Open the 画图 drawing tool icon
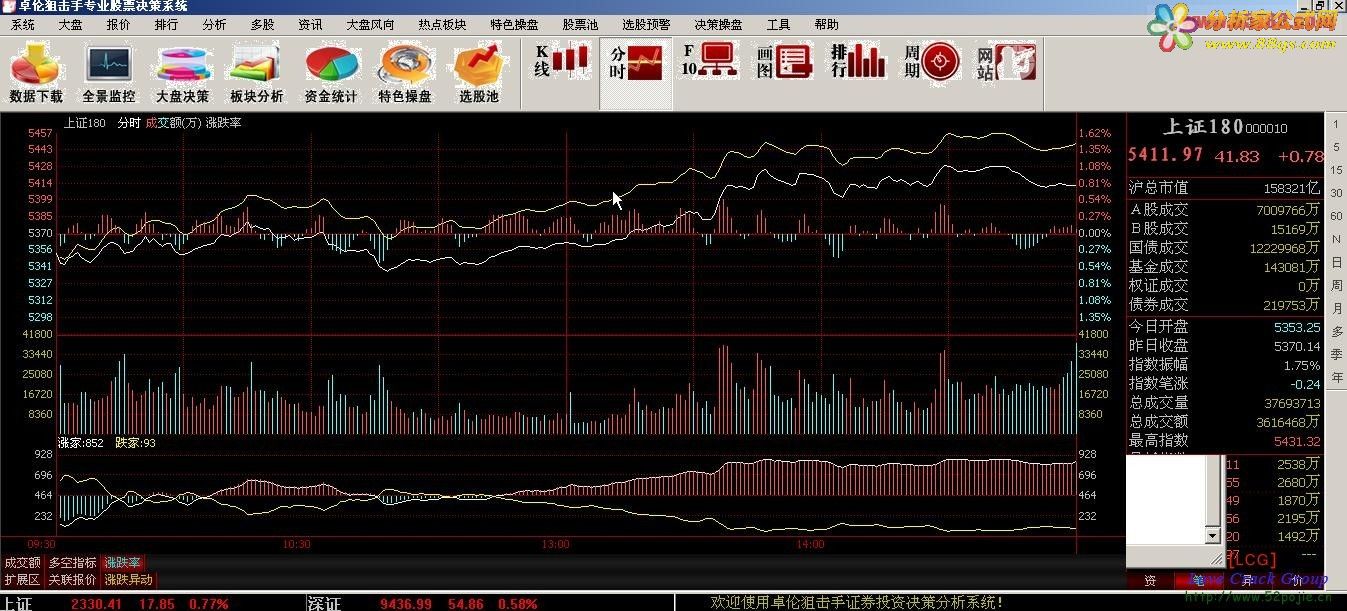 (x=784, y=62)
